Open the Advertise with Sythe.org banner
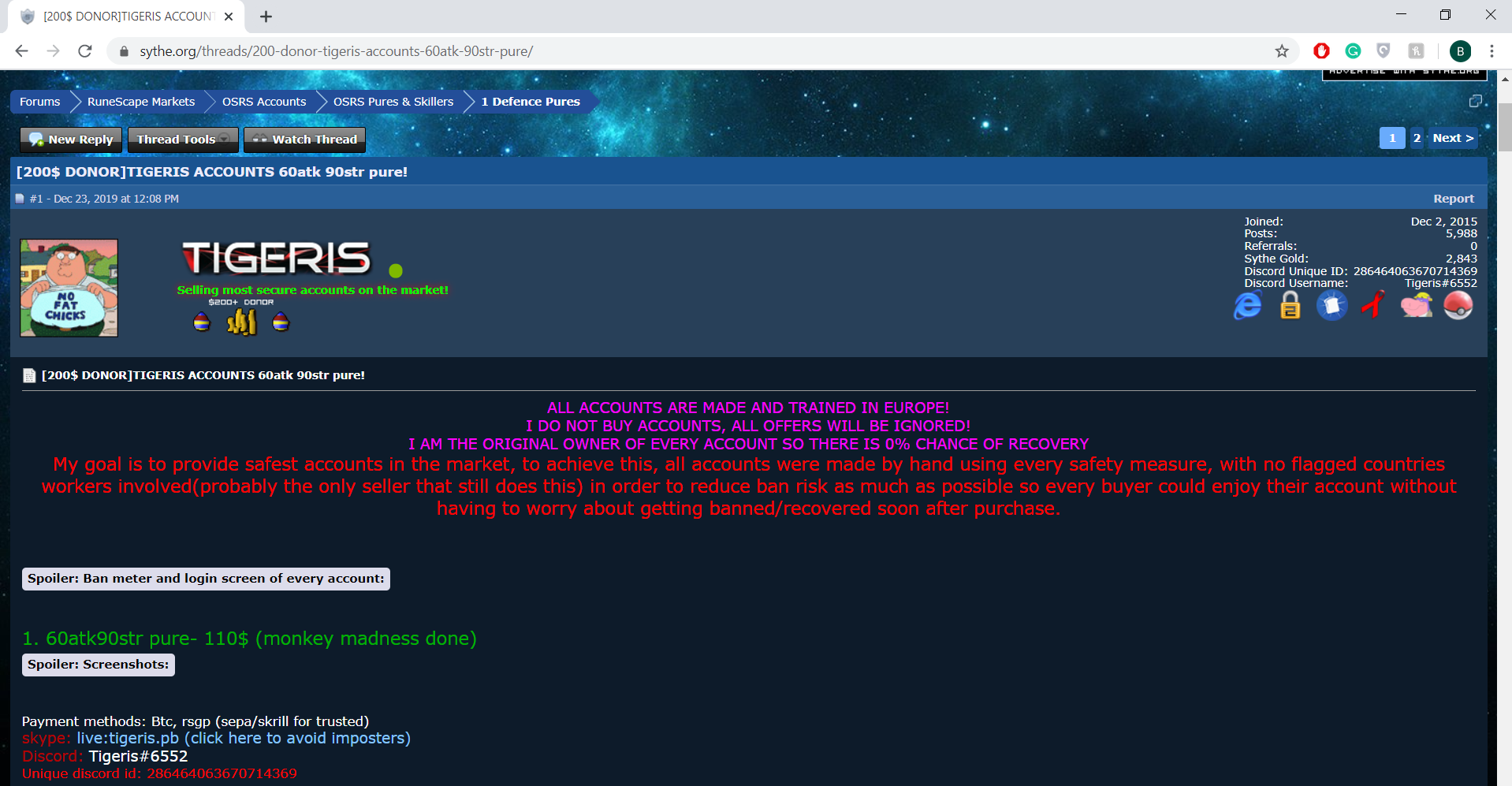Image resolution: width=1512 pixels, height=786 pixels. 1405,74
